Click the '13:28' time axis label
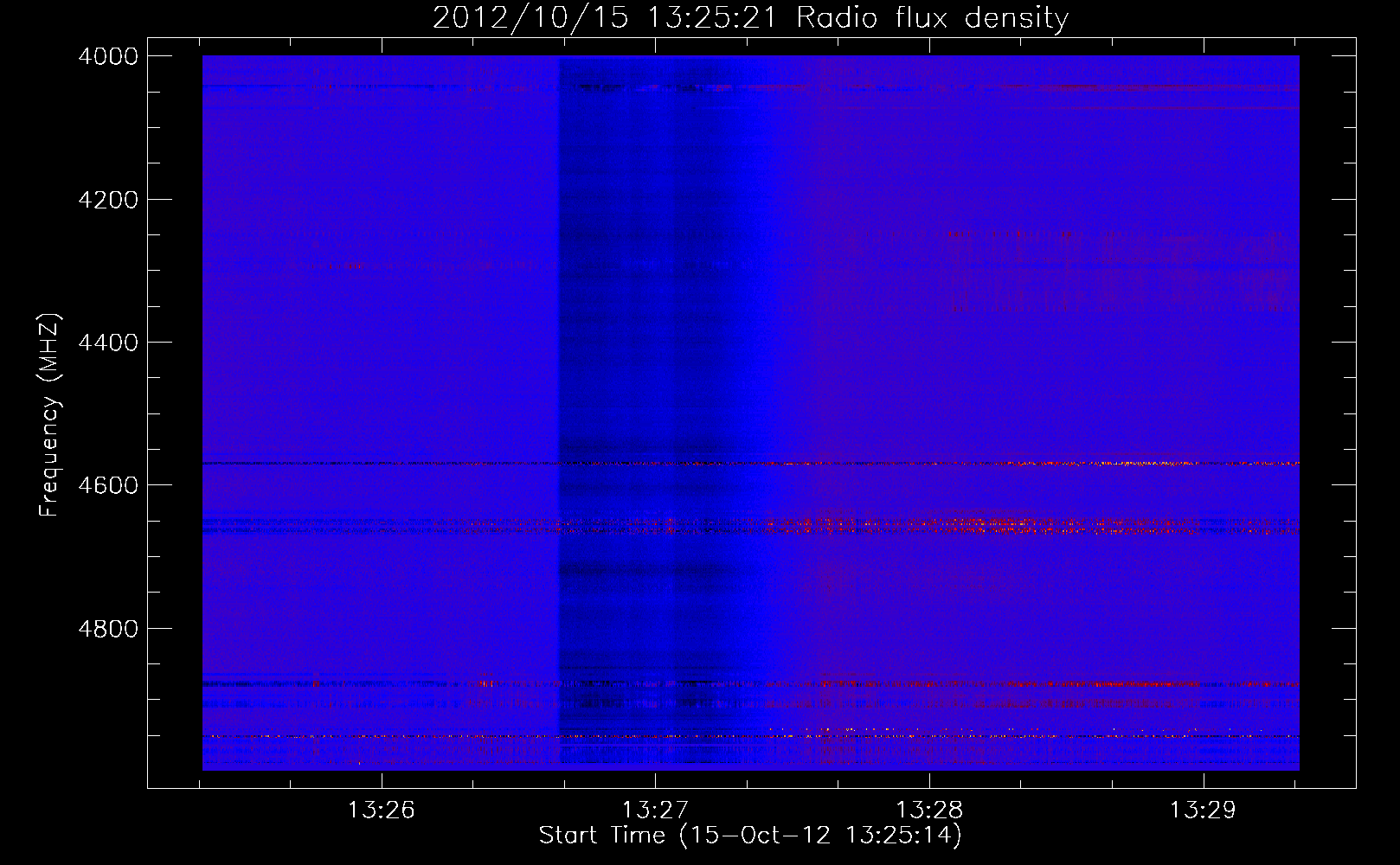Screen dimensions: 1400x865 tap(929, 811)
